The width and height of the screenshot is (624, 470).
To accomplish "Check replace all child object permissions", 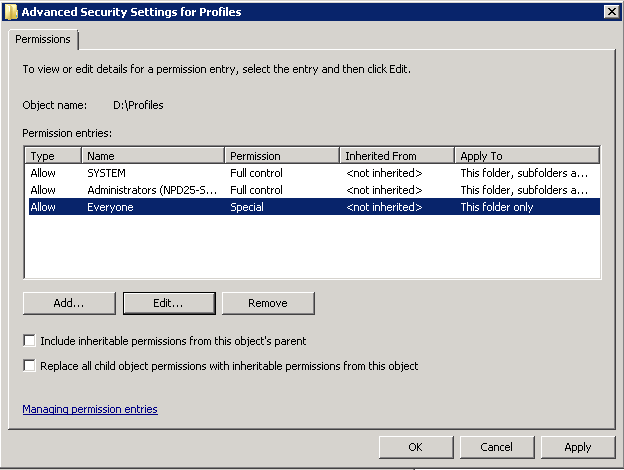I will coord(29,365).
